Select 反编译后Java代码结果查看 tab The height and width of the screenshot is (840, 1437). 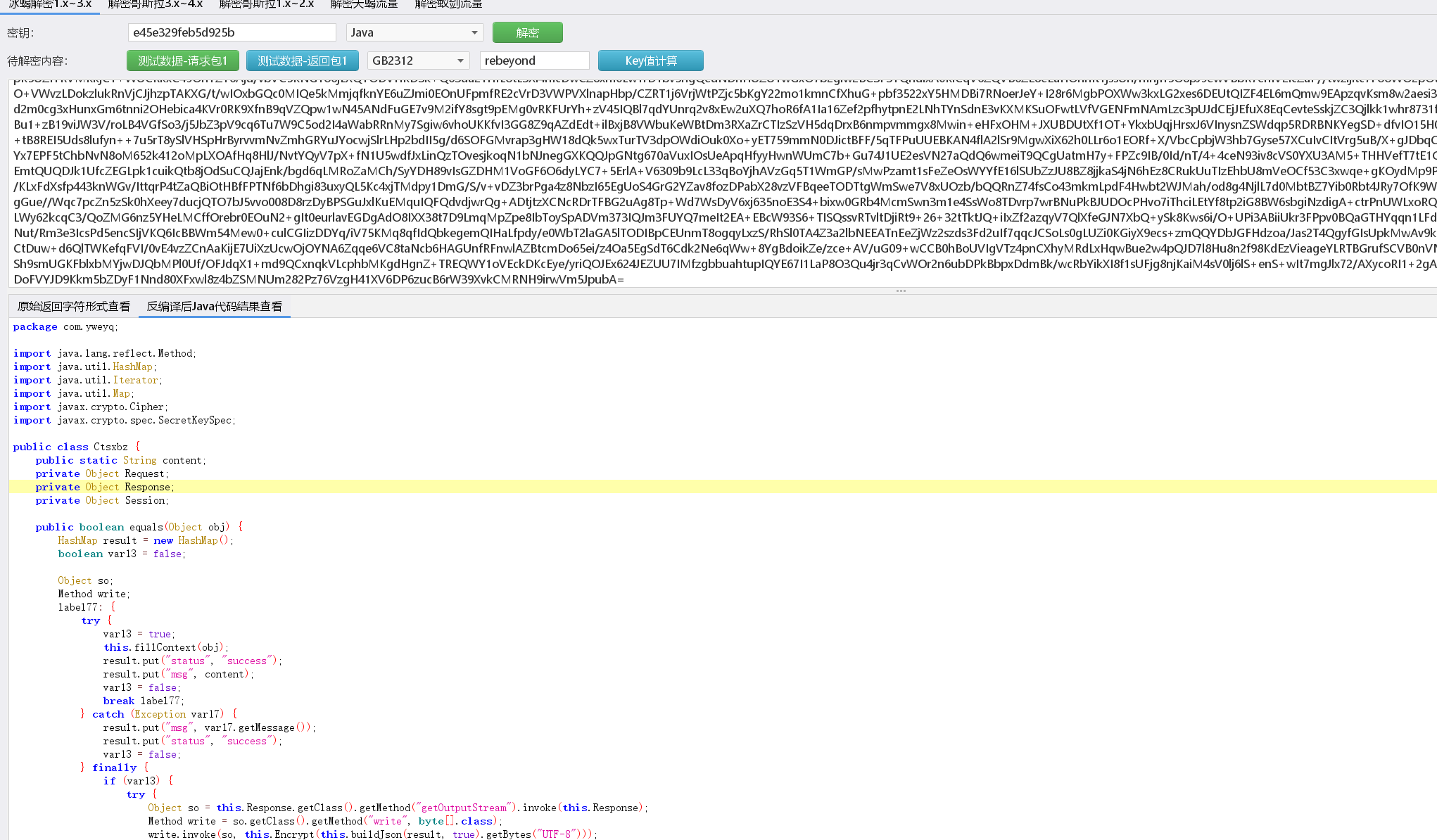[x=215, y=306]
